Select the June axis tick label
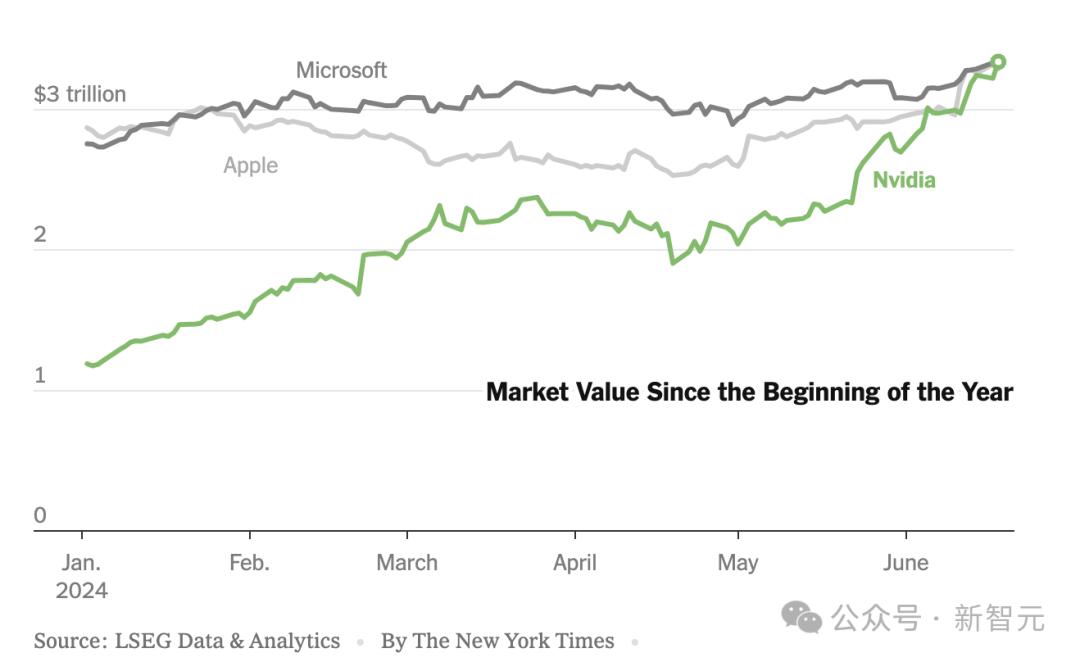1080x662 pixels. pyautogui.click(x=906, y=563)
